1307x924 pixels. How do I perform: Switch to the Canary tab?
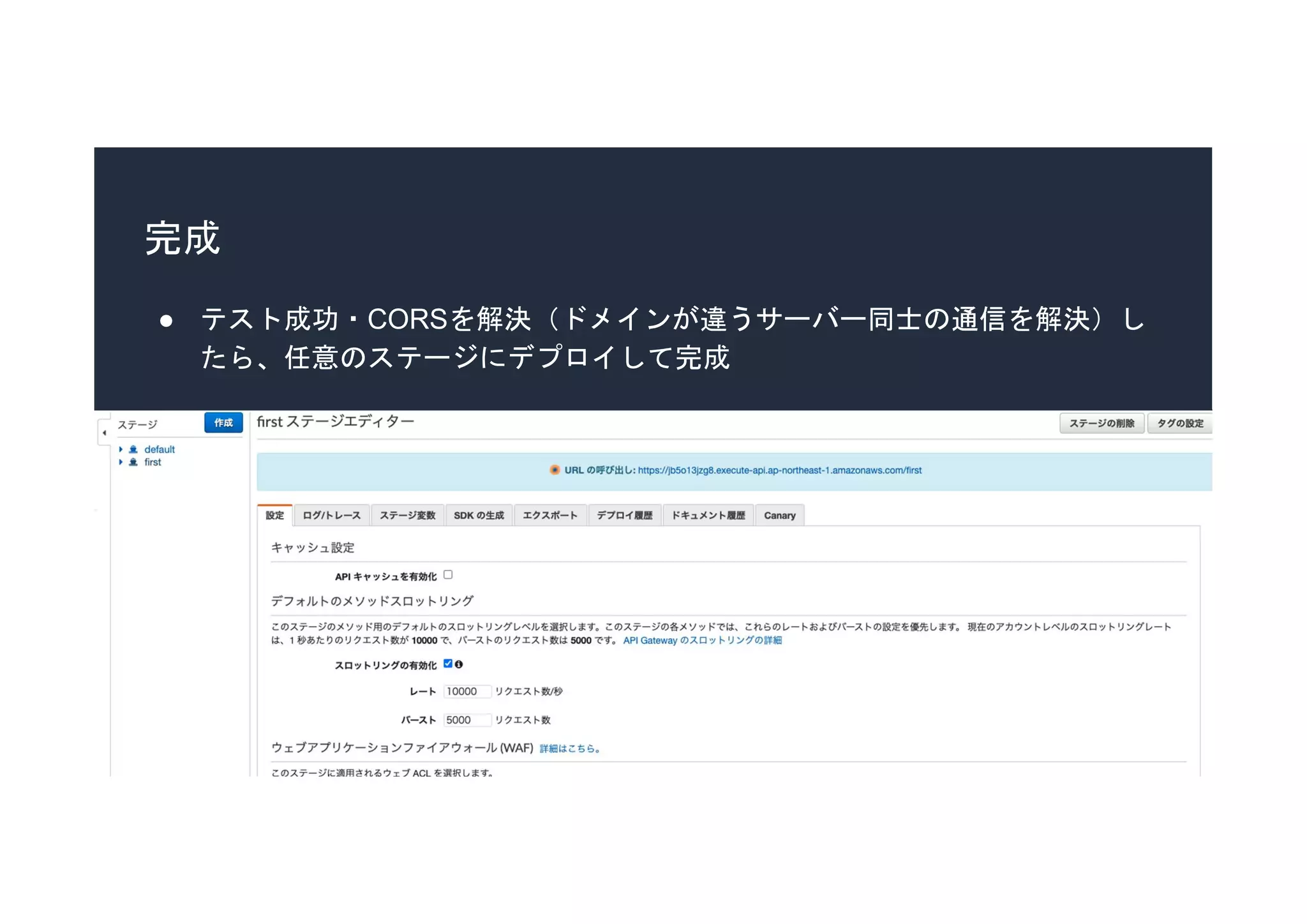click(780, 515)
